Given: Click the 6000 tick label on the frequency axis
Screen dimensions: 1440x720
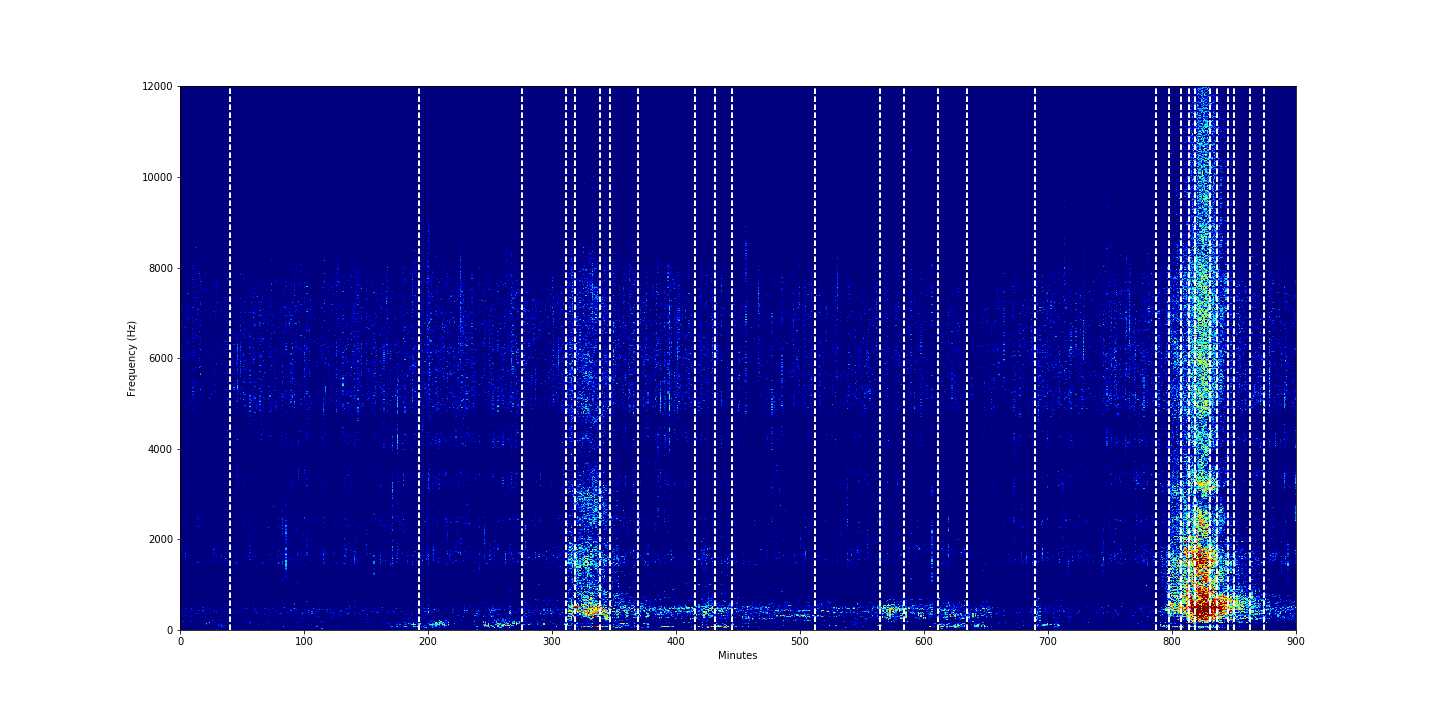Looking at the screenshot, I should (x=160, y=358).
